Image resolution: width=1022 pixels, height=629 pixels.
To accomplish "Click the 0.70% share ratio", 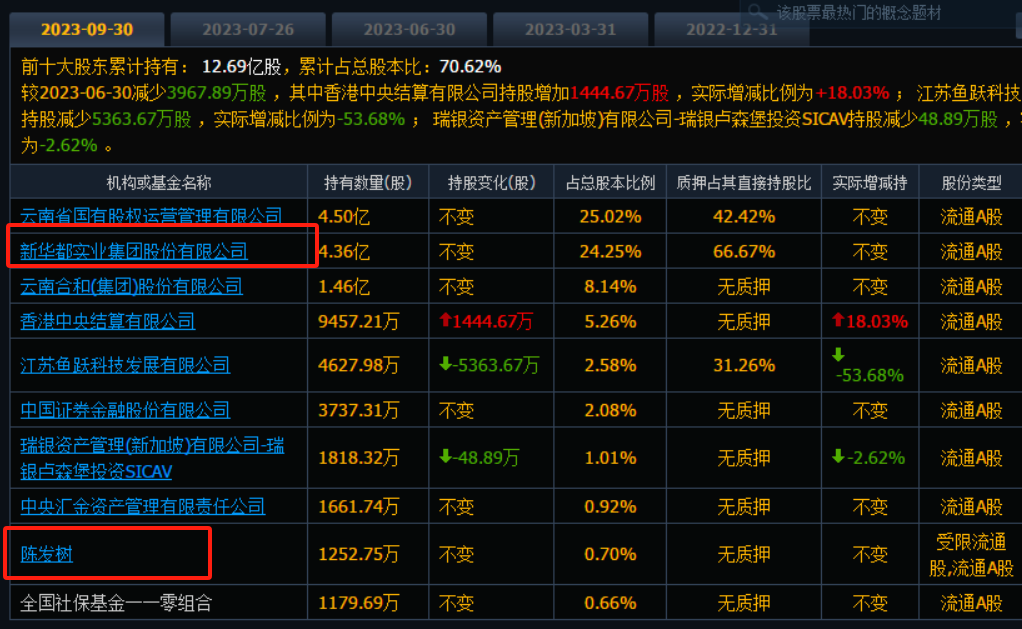I will pyautogui.click(x=610, y=555).
